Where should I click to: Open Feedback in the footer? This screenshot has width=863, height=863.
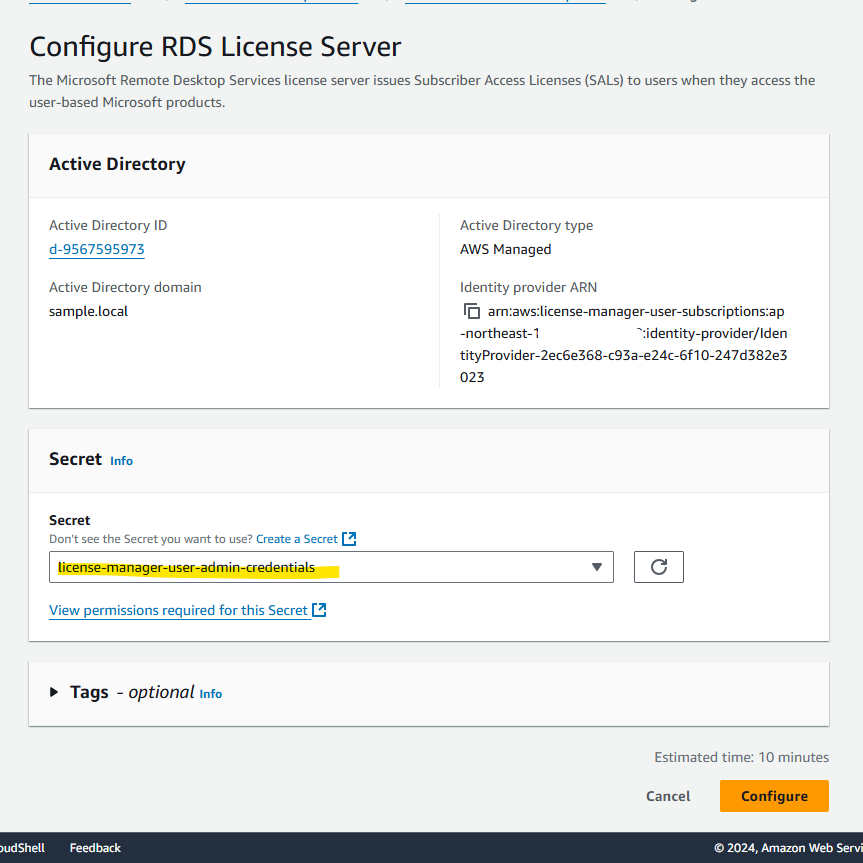[x=95, y=848]
